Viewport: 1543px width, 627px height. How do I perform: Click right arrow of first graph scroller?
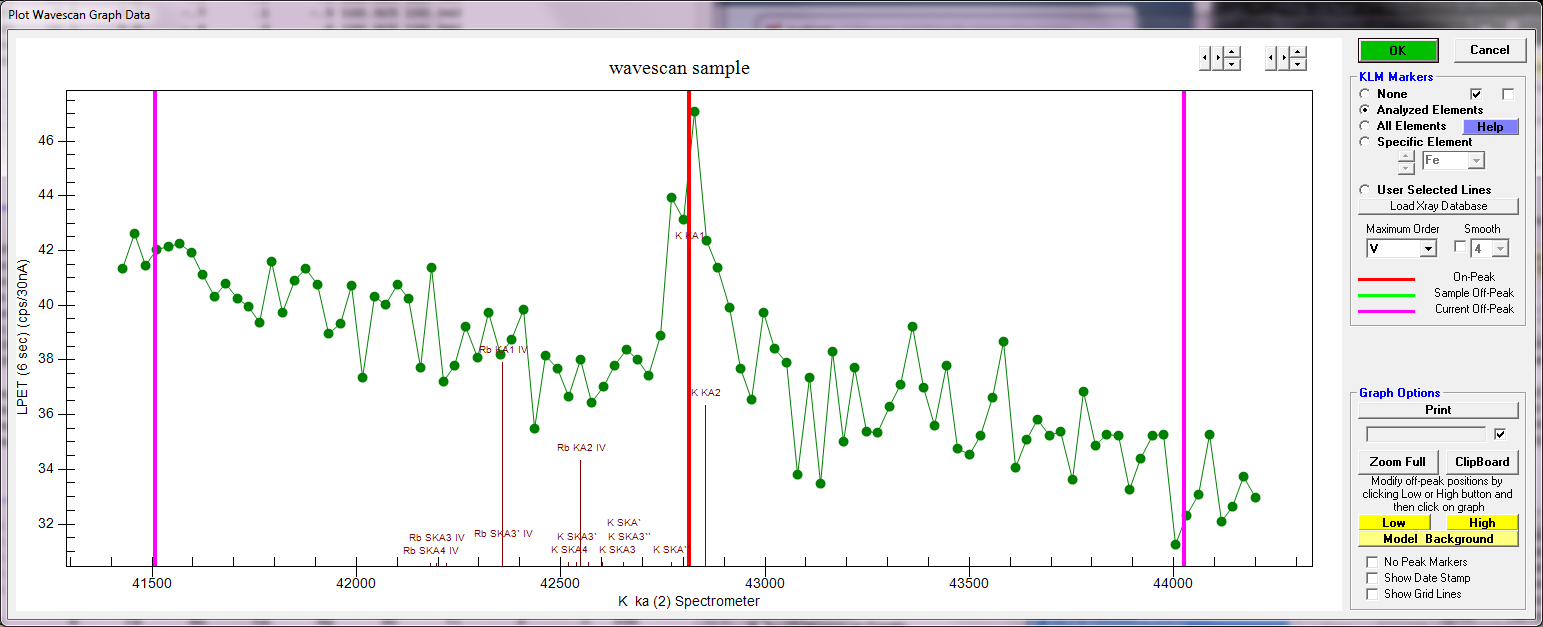(x=1218, y=59)
